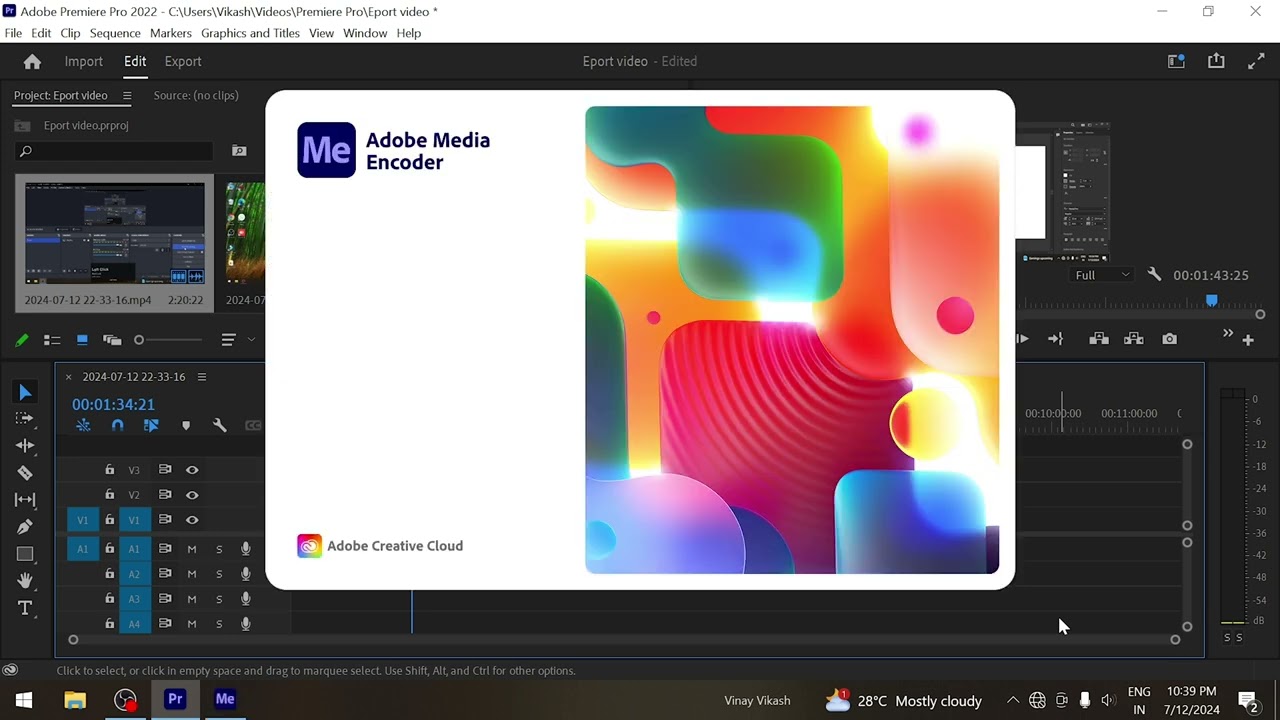1280x720 pixels.
Task: Export a frame with the camera icon
Action: 1169,339
